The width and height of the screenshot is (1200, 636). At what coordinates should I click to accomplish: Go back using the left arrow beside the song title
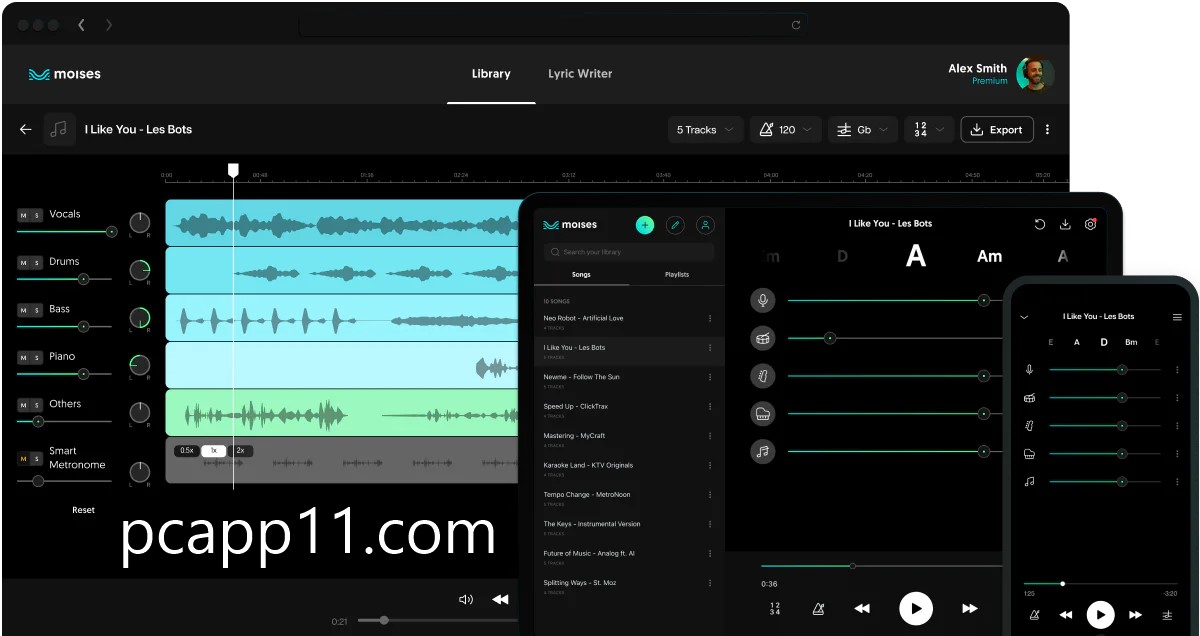[25, 129]
